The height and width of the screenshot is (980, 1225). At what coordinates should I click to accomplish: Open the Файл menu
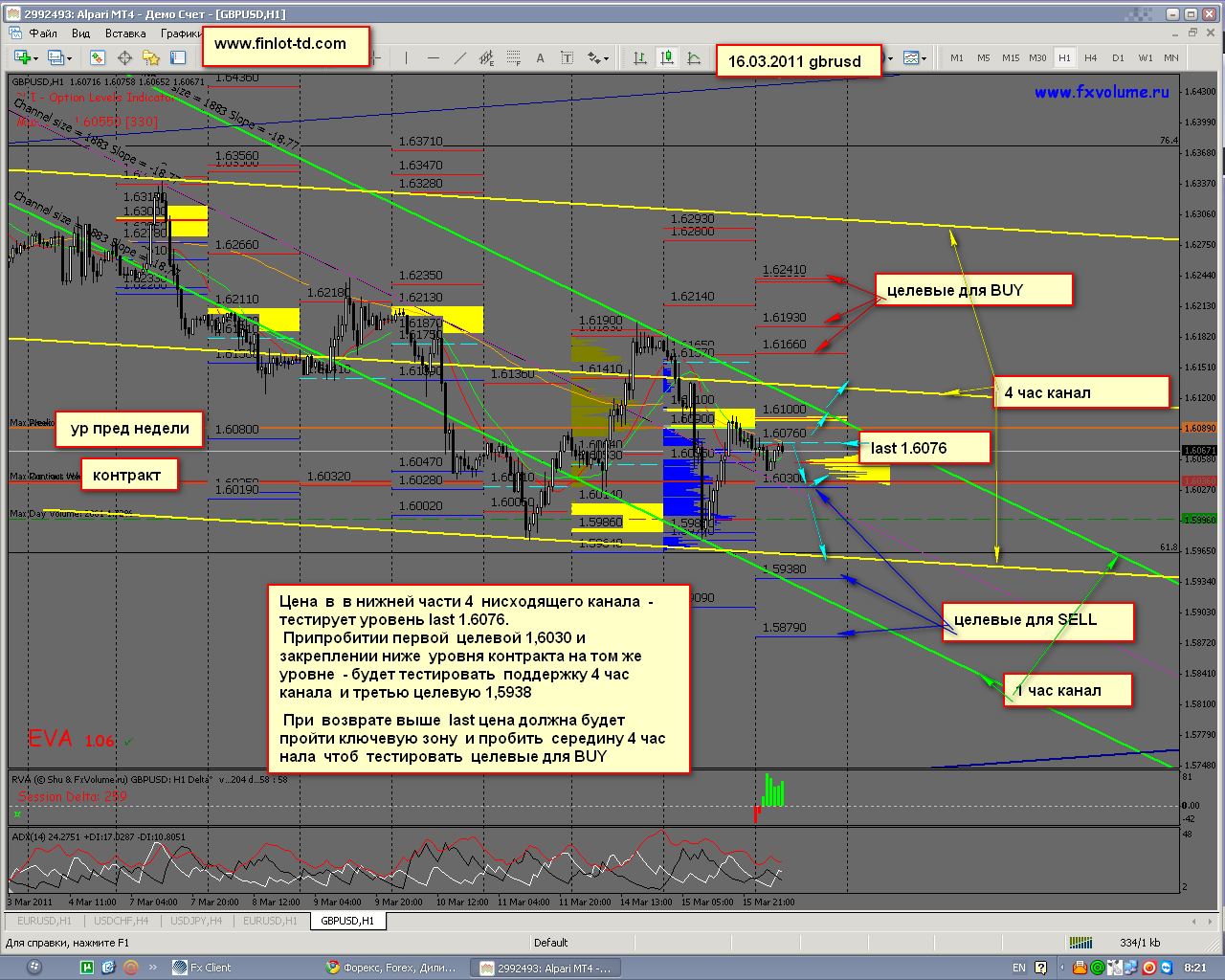coord(43,33)
